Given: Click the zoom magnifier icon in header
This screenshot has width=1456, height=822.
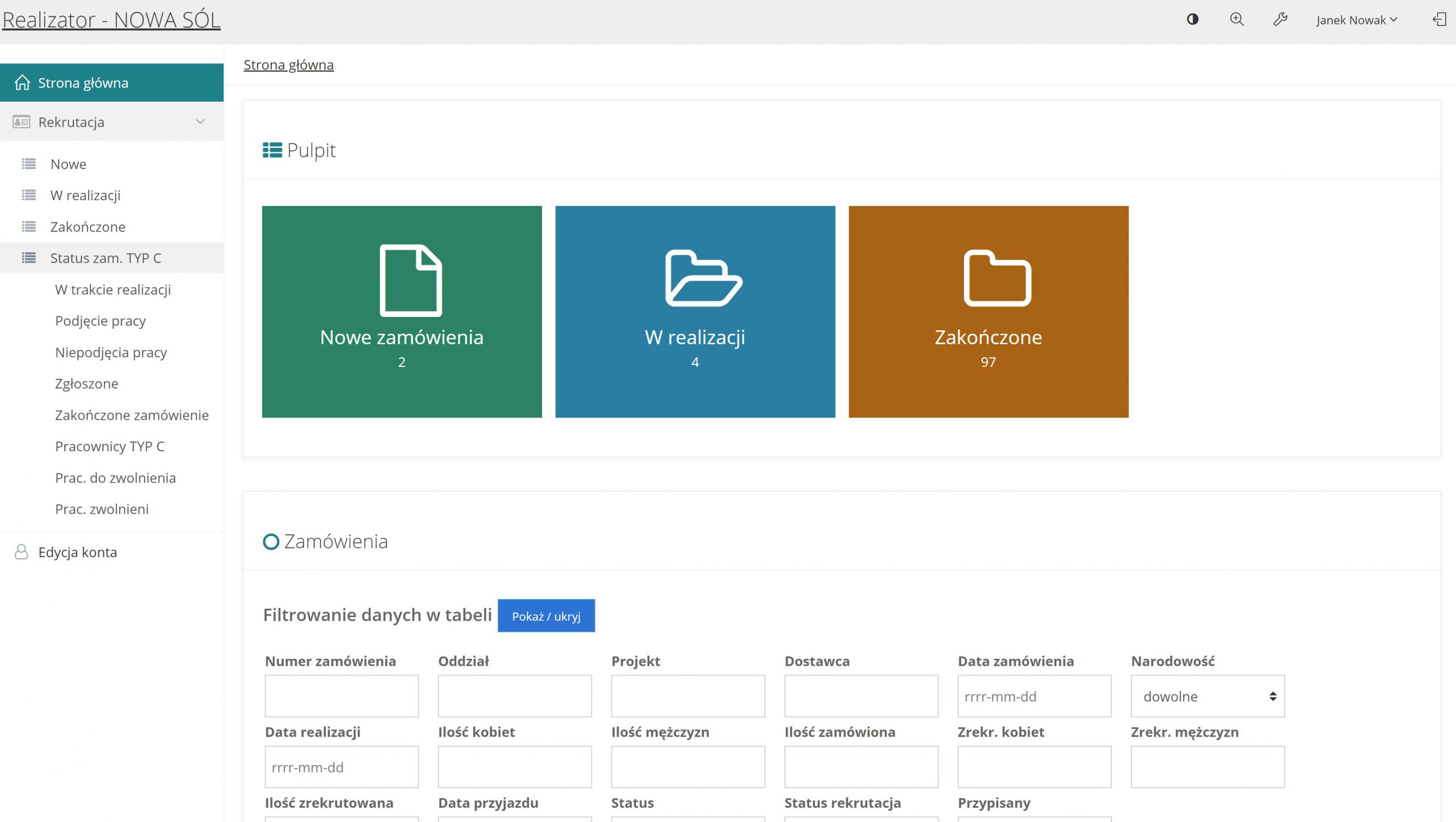Looking at the screenshot, I should tap(1236, 20).
